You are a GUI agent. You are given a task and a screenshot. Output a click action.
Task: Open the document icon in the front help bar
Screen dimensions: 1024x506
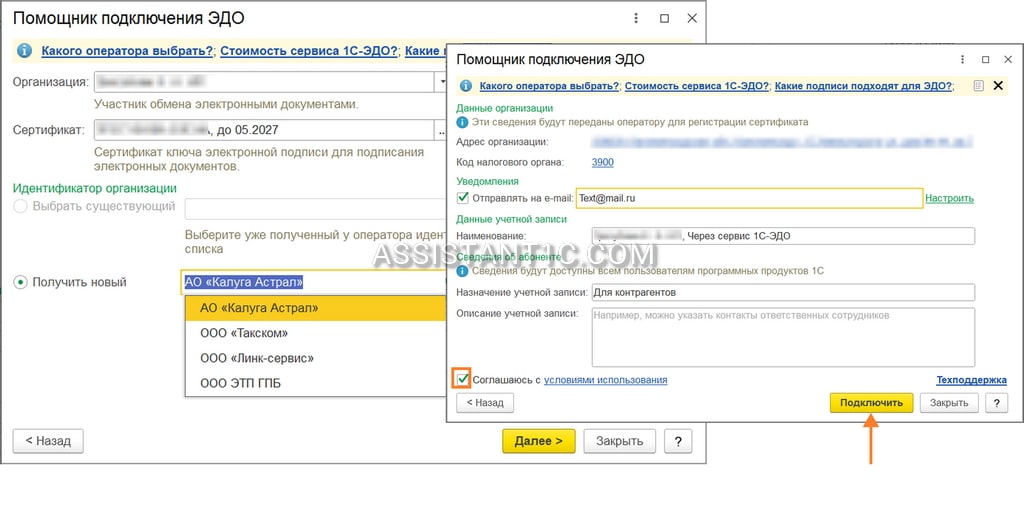(978, 86)
